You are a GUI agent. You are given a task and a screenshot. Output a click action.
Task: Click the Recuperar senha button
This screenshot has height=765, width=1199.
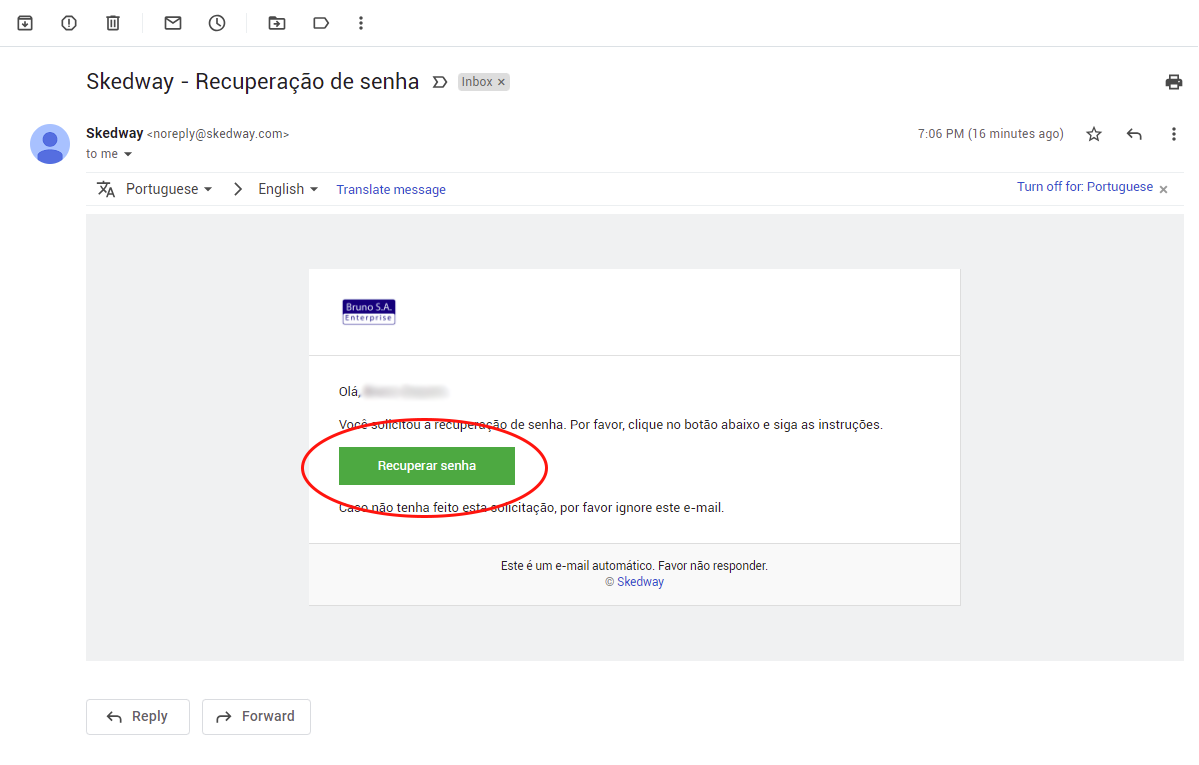point(427,466)
